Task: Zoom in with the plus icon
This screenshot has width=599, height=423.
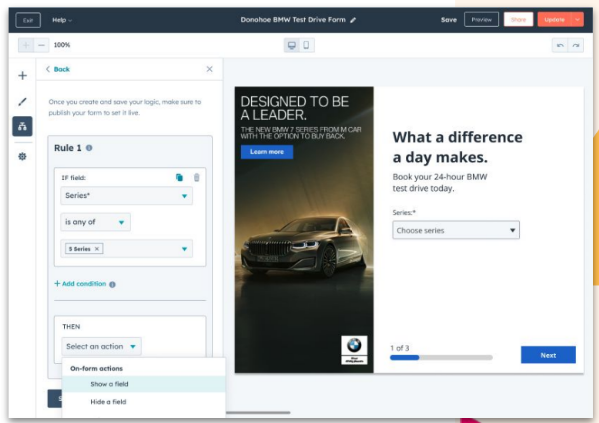Action: pyautogui.click(x=26, y=45)
